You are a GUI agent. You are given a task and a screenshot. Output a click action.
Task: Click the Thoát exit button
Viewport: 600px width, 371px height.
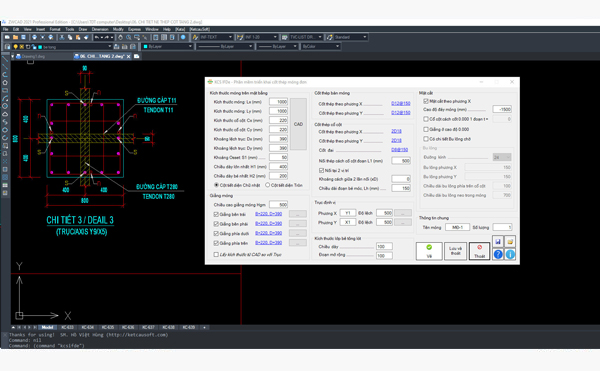coord(479,251)
